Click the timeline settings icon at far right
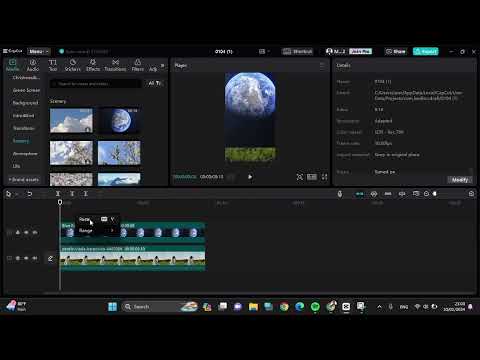This screenshot has height=360, width=480. (471, 194)
